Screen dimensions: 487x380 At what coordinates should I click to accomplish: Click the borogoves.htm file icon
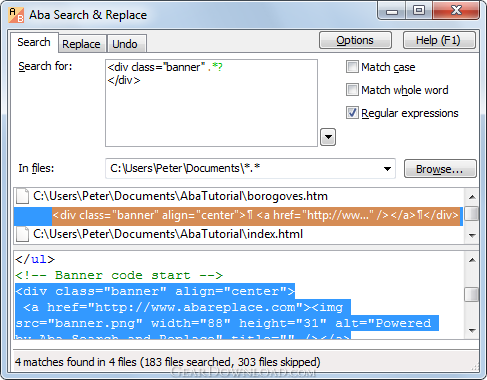23,196
